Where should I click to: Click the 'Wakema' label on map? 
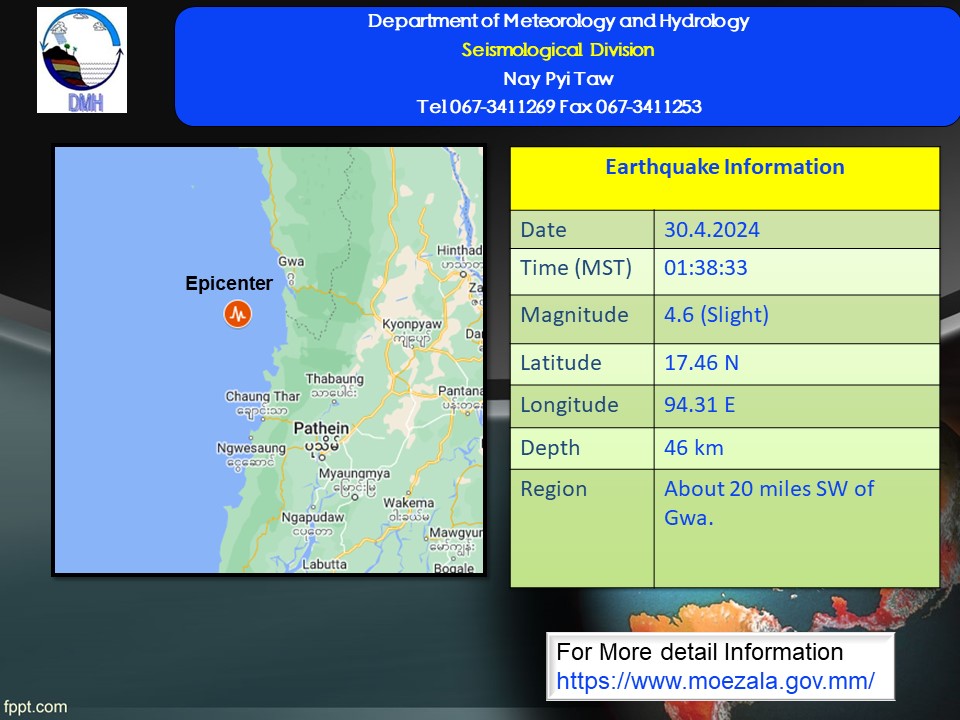coord(408,503)
